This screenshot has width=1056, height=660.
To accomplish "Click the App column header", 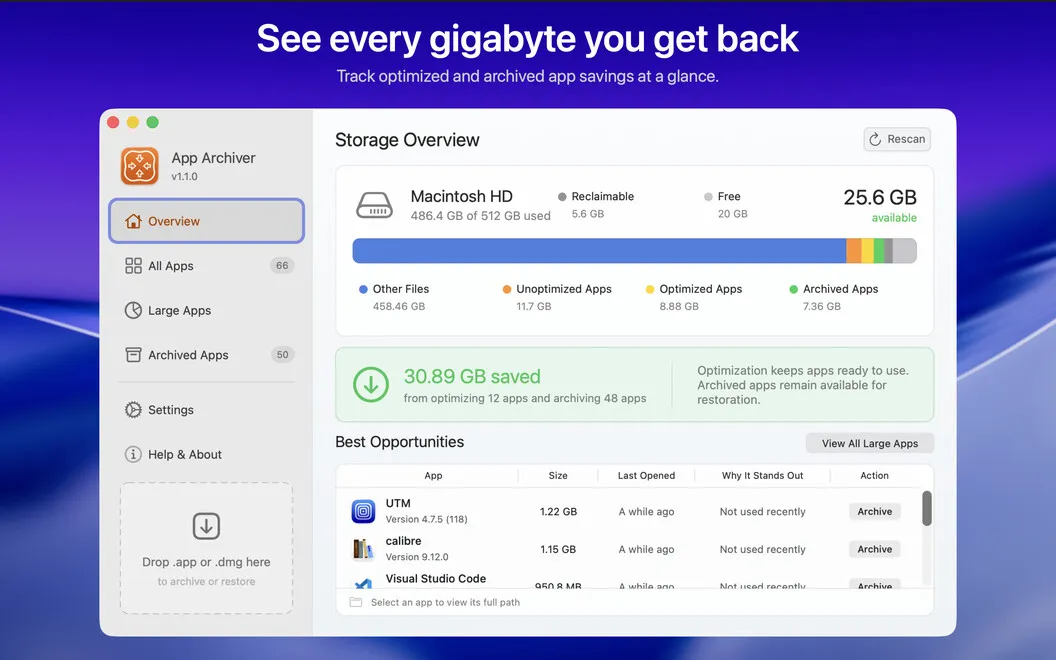I will [433, 475].
